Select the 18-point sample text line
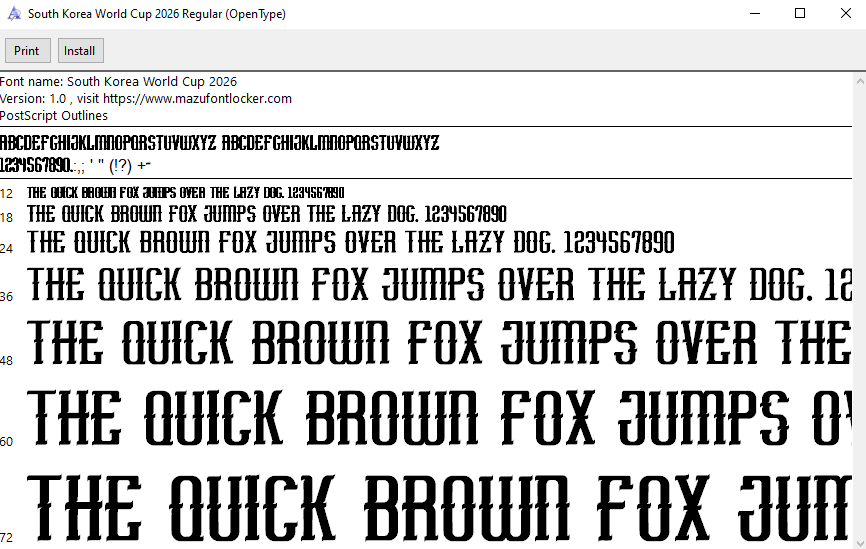Screen dimensions: 866x549 [267, 214]
